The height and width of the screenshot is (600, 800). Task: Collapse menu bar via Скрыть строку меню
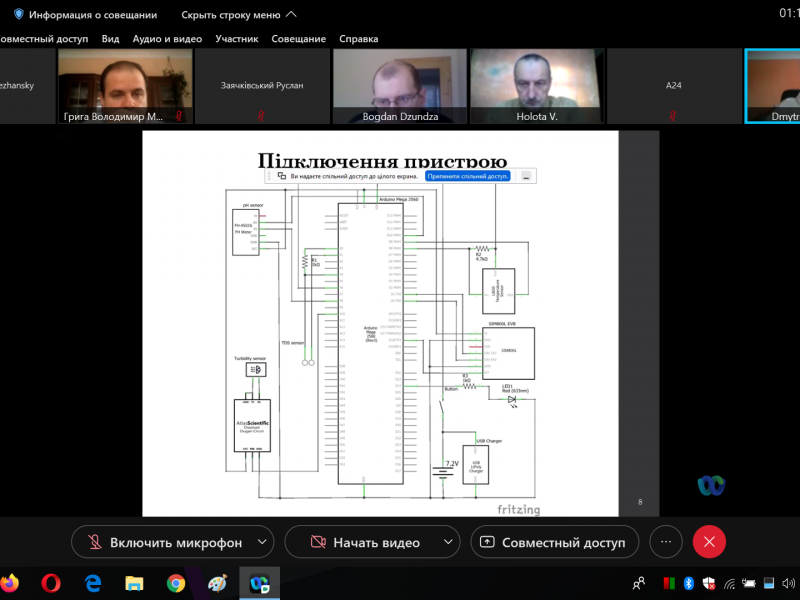tap(238, 15)
